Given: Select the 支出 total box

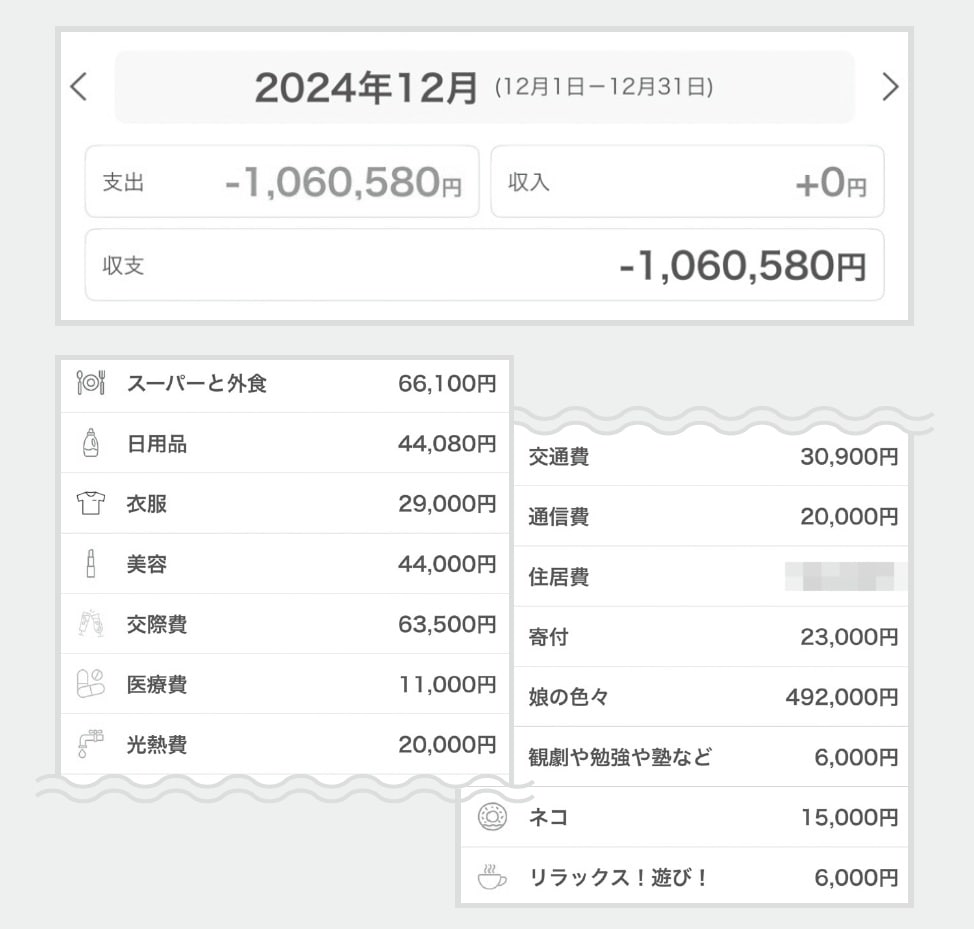Looking at the screenshot, I should click(282, 182).
